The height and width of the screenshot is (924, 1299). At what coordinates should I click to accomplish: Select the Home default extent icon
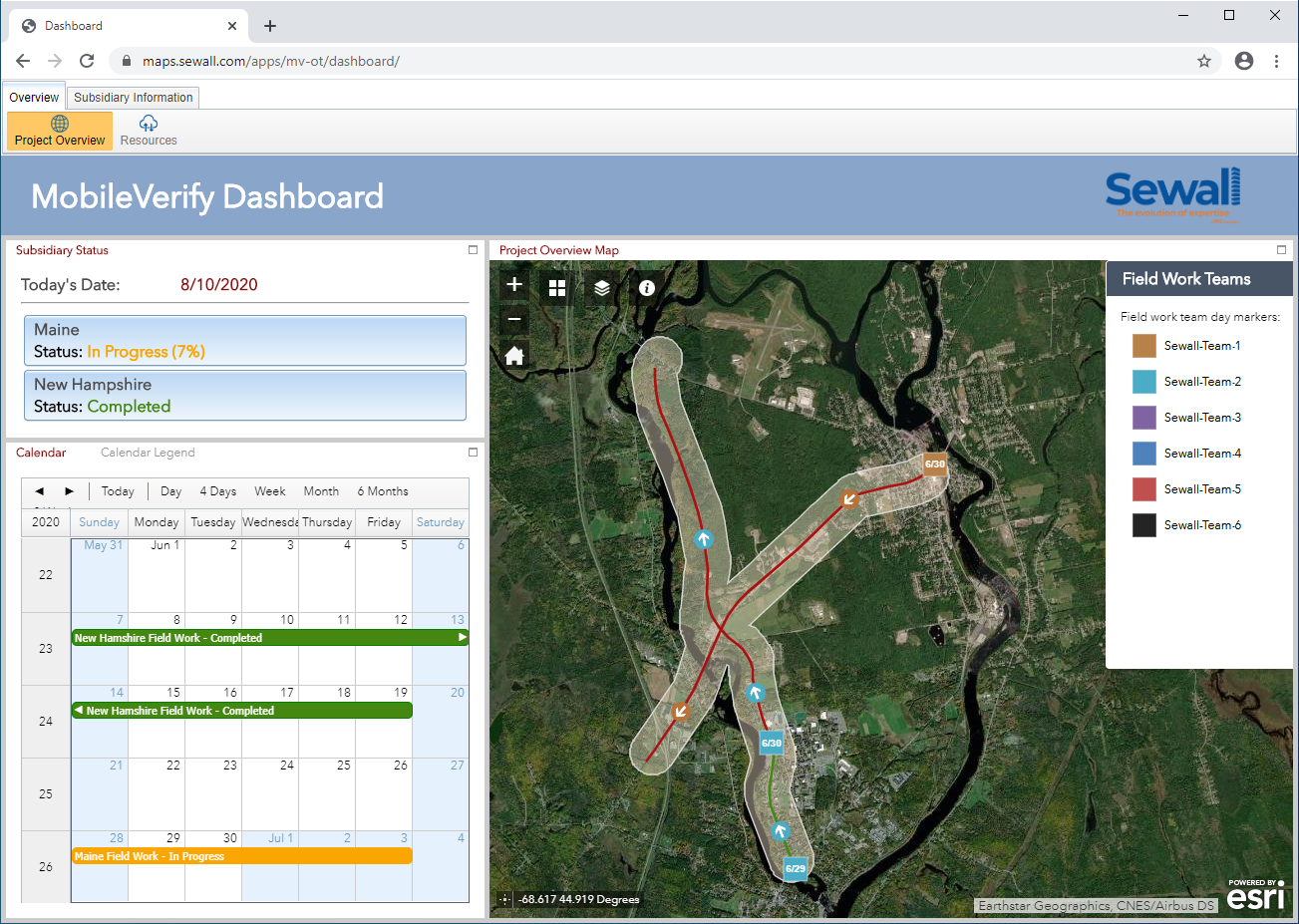tap(513, 355)
